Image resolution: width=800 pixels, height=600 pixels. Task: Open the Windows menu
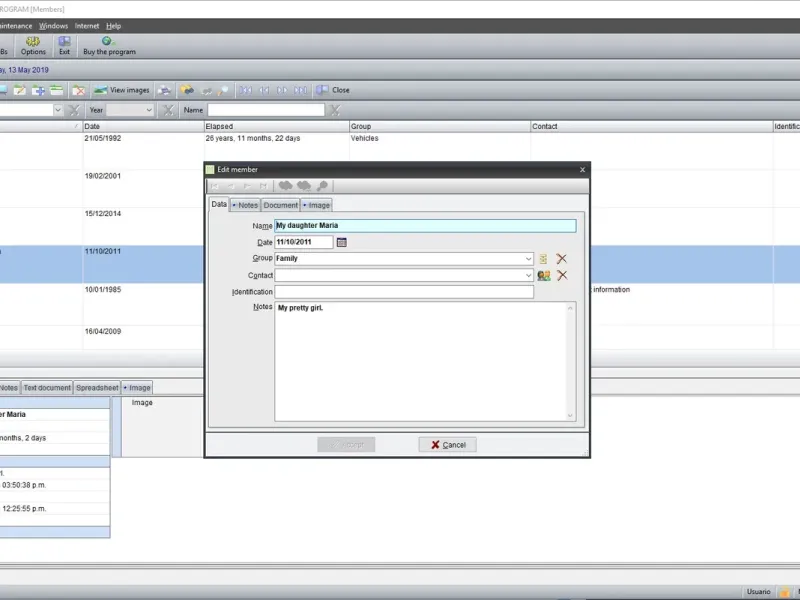[x=53, y=26]
